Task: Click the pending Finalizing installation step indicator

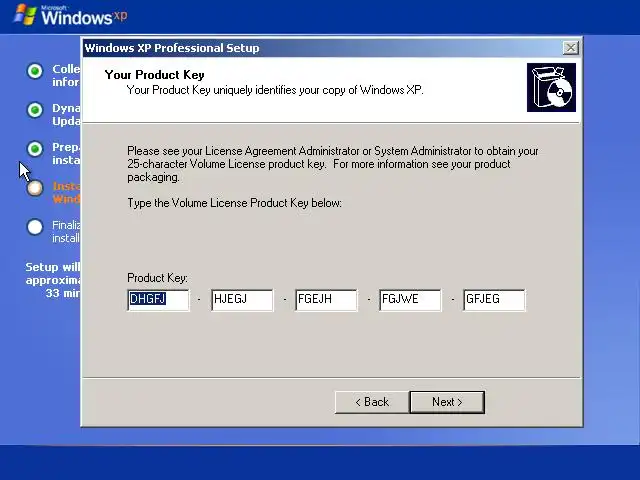Action: click(35, 227)
